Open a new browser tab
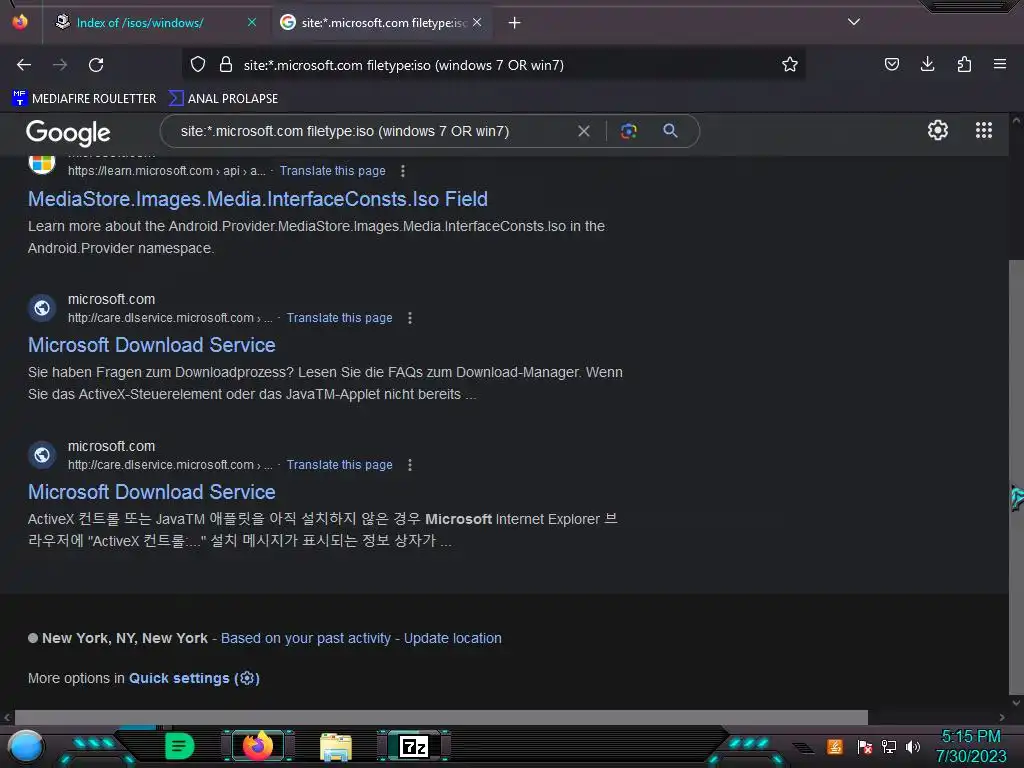1024x768 pixels. [515, 23]
